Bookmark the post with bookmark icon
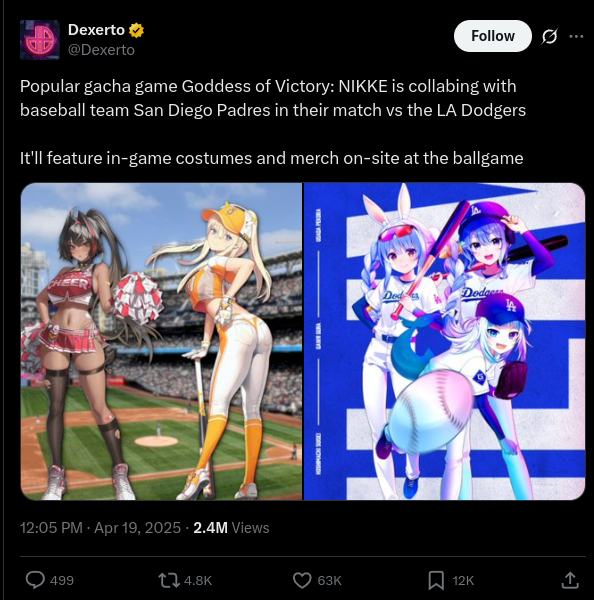Image resolution: width=594 pixels, height=600 pixels. tap(436, 580)
